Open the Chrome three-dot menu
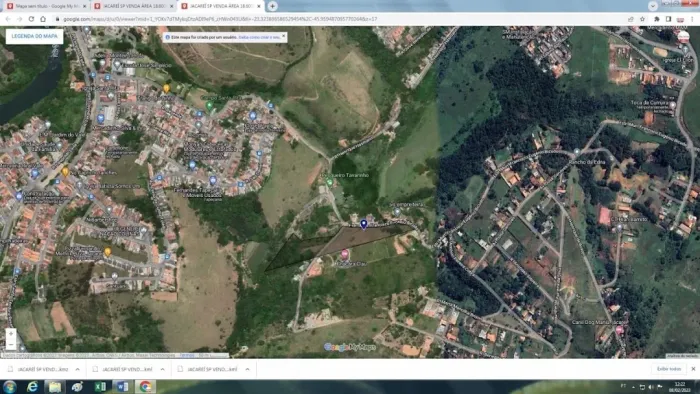The image size is (700, 394). 692,19
